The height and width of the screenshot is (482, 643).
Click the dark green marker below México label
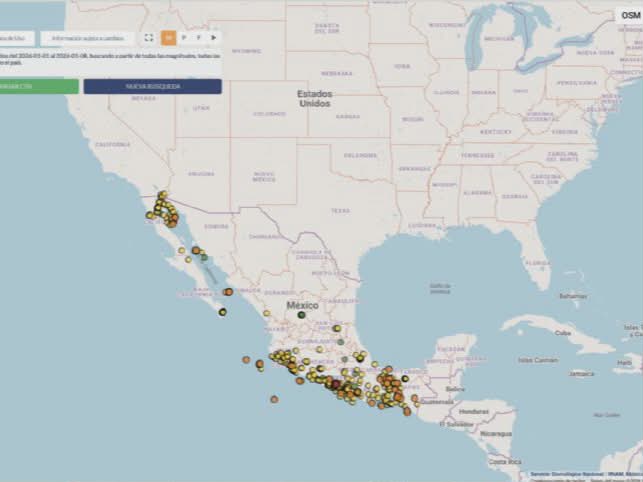click(x=300, y=315)
